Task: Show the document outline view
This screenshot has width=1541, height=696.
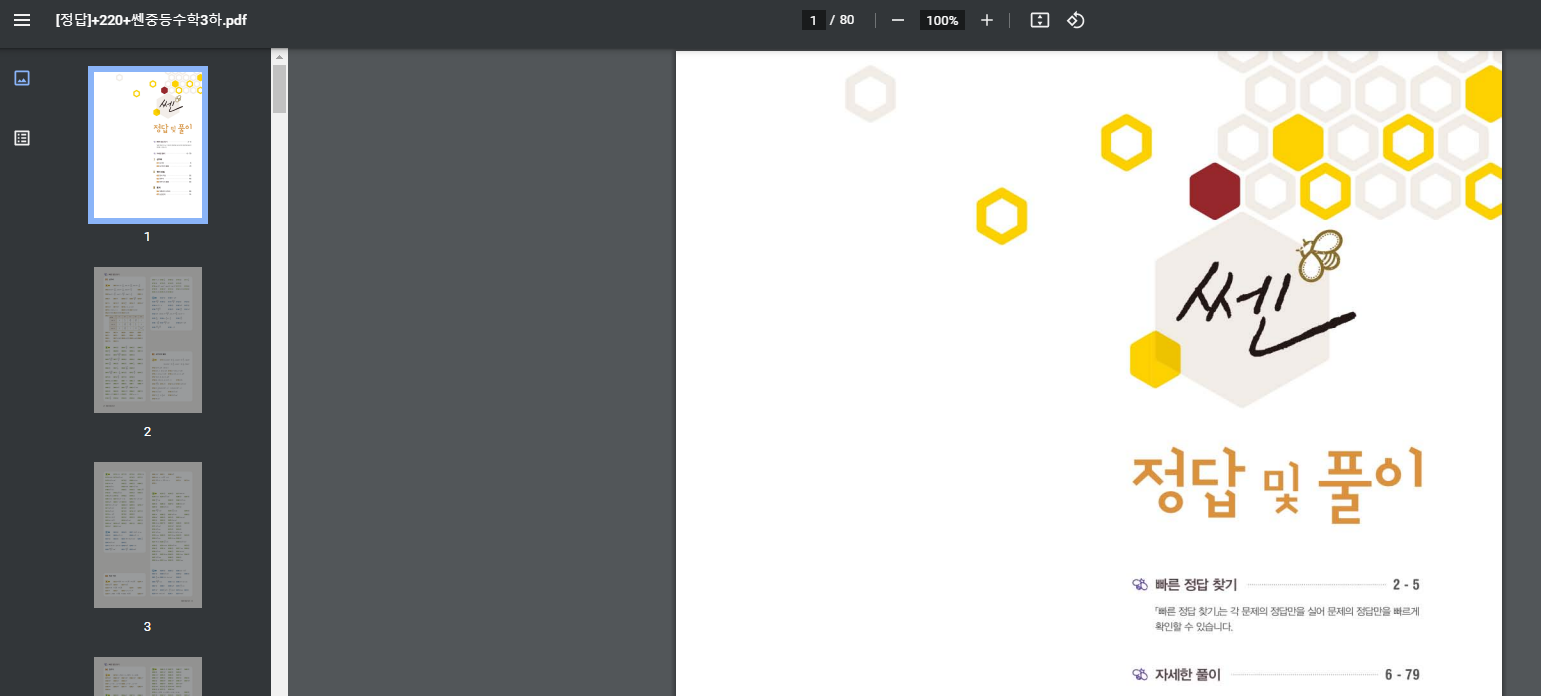Action: pos(22,138)
